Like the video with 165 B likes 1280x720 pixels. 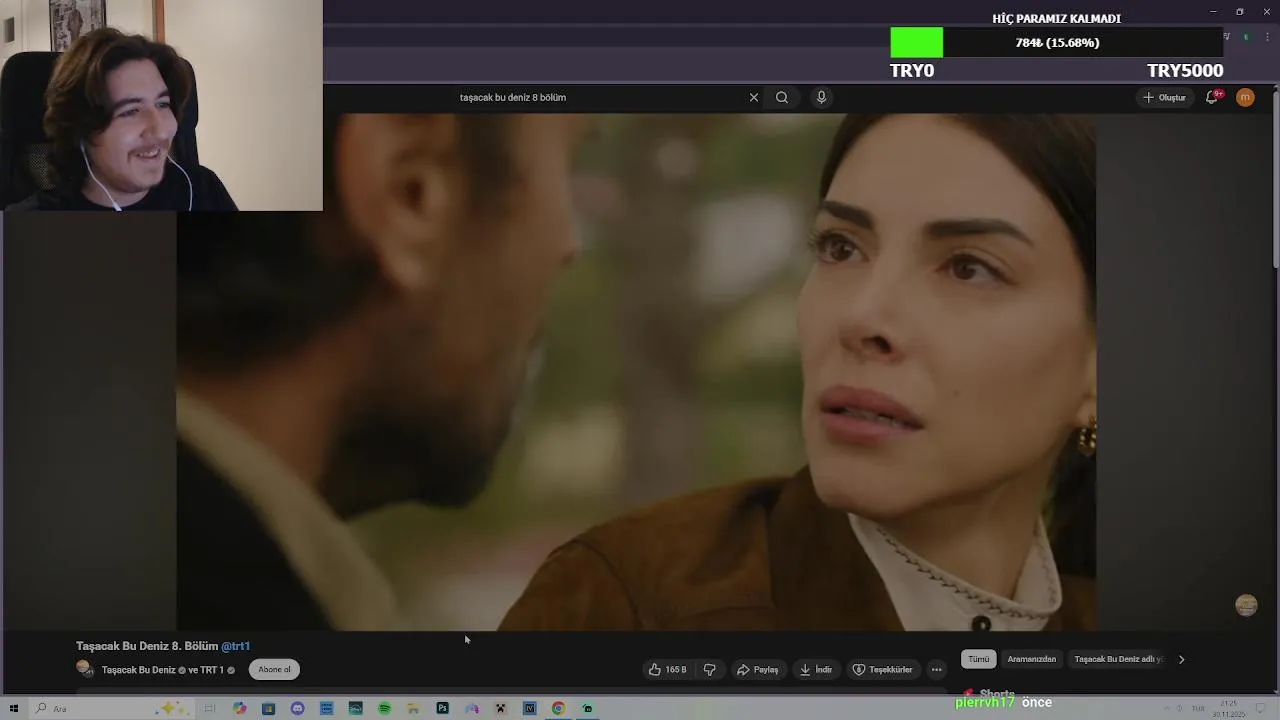pyautogui.click(x=667, y=669)
